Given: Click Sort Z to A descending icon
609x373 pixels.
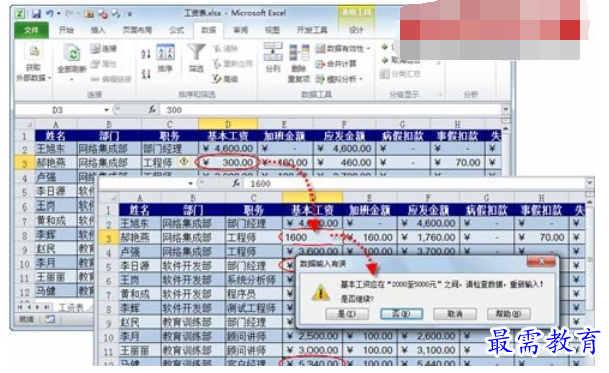Looking at the screenshot, I should coord(146,73).
